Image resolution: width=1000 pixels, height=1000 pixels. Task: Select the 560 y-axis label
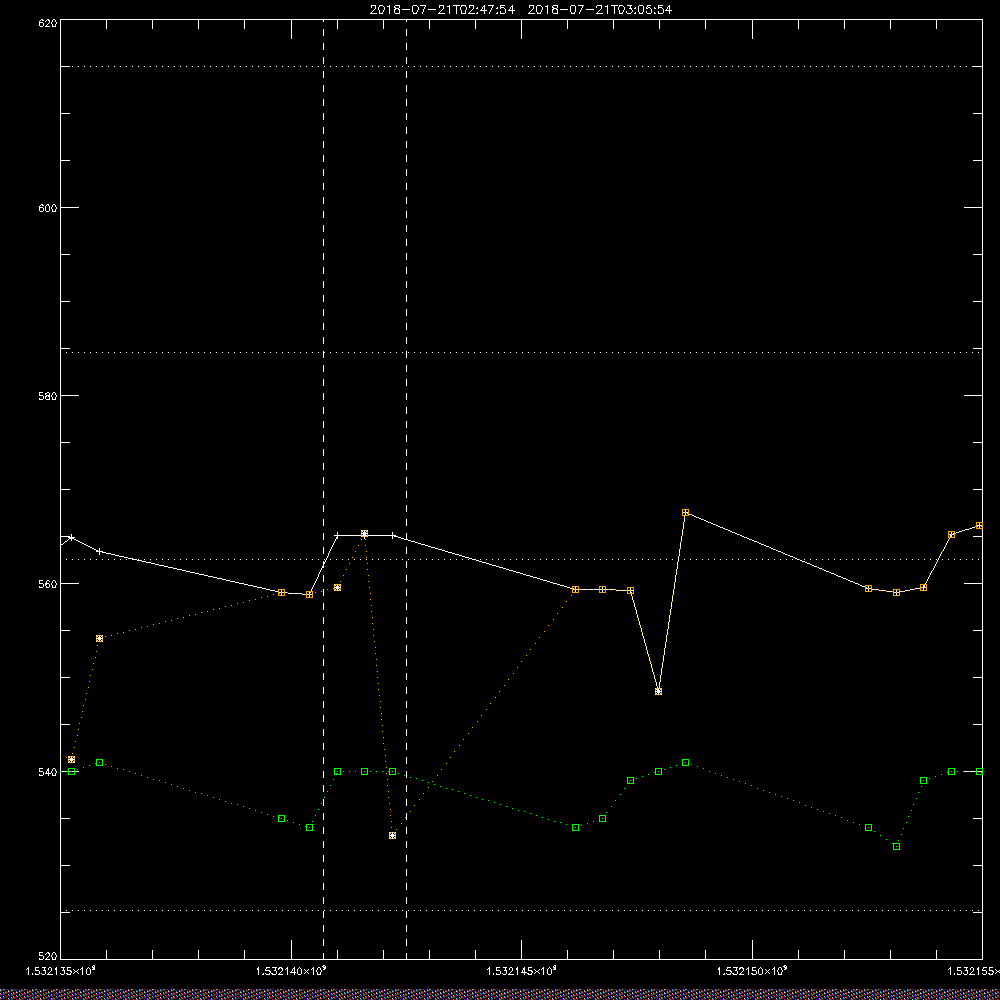pos(49,584)
